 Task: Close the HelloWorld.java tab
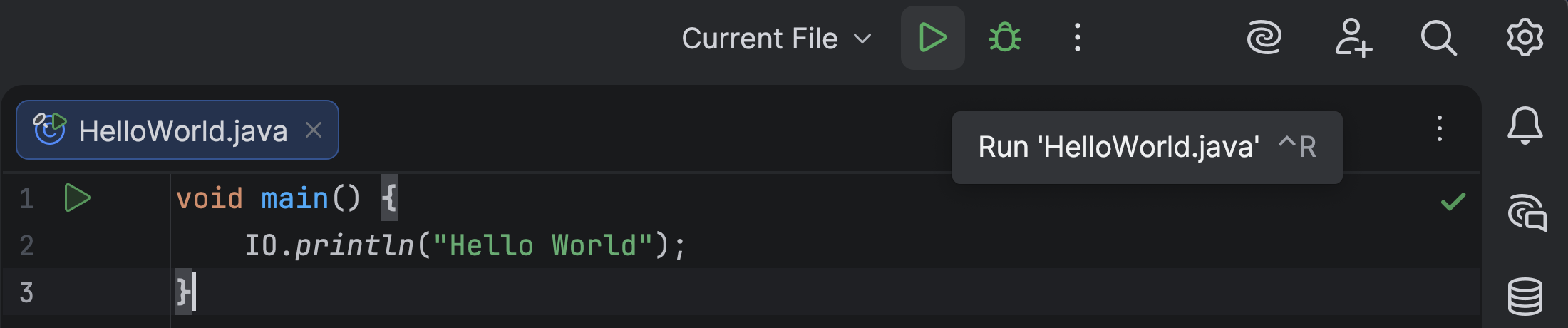point(314,130)
